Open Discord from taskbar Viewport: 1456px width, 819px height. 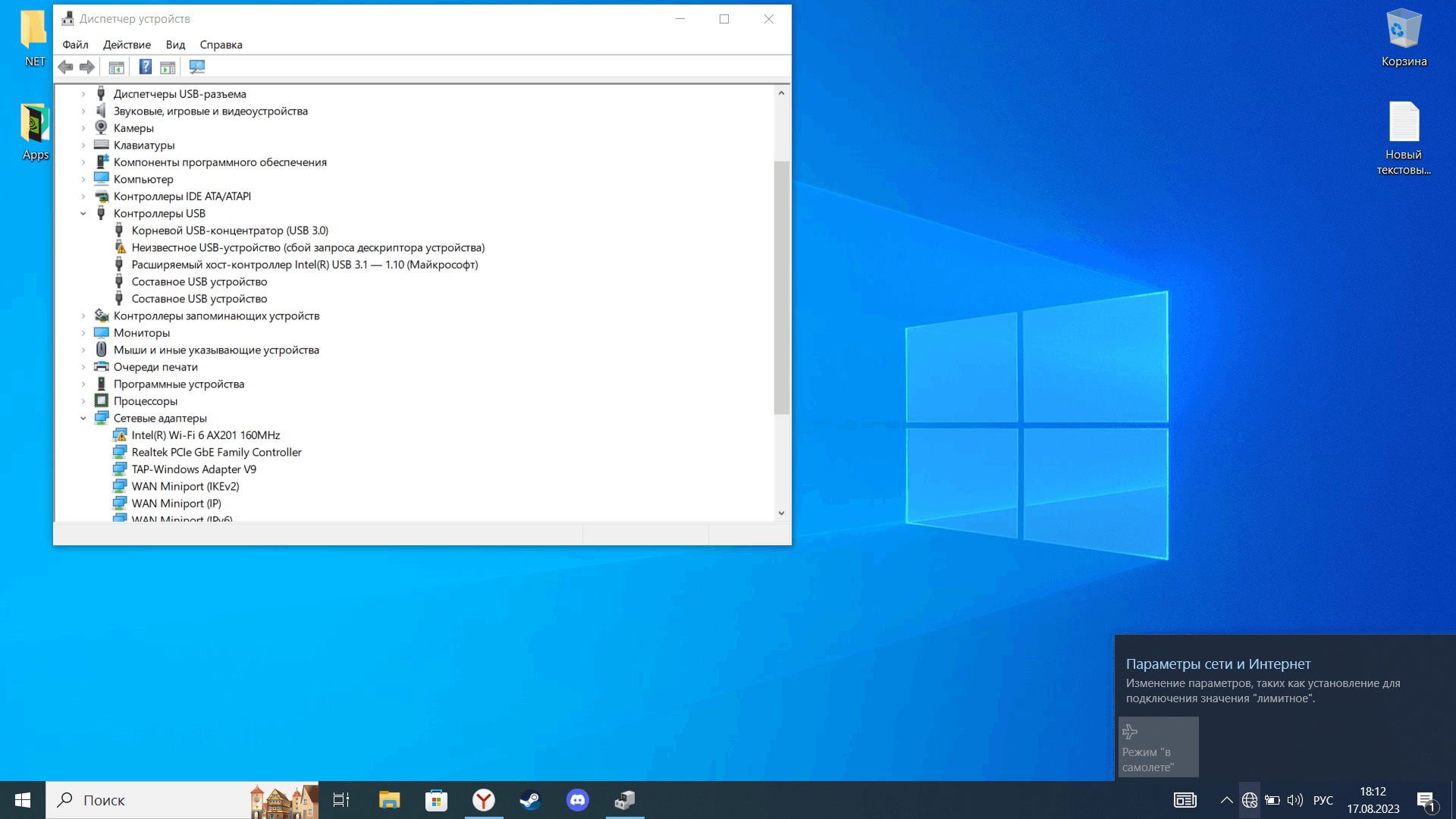coord(578,800)
